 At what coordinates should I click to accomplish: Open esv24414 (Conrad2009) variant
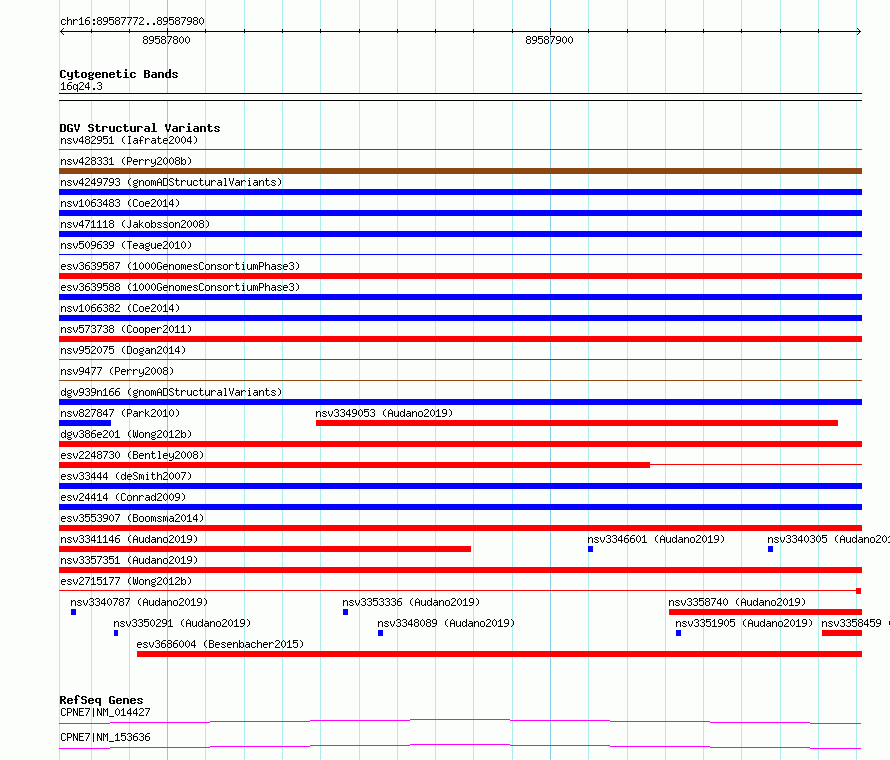pos(123,497)
